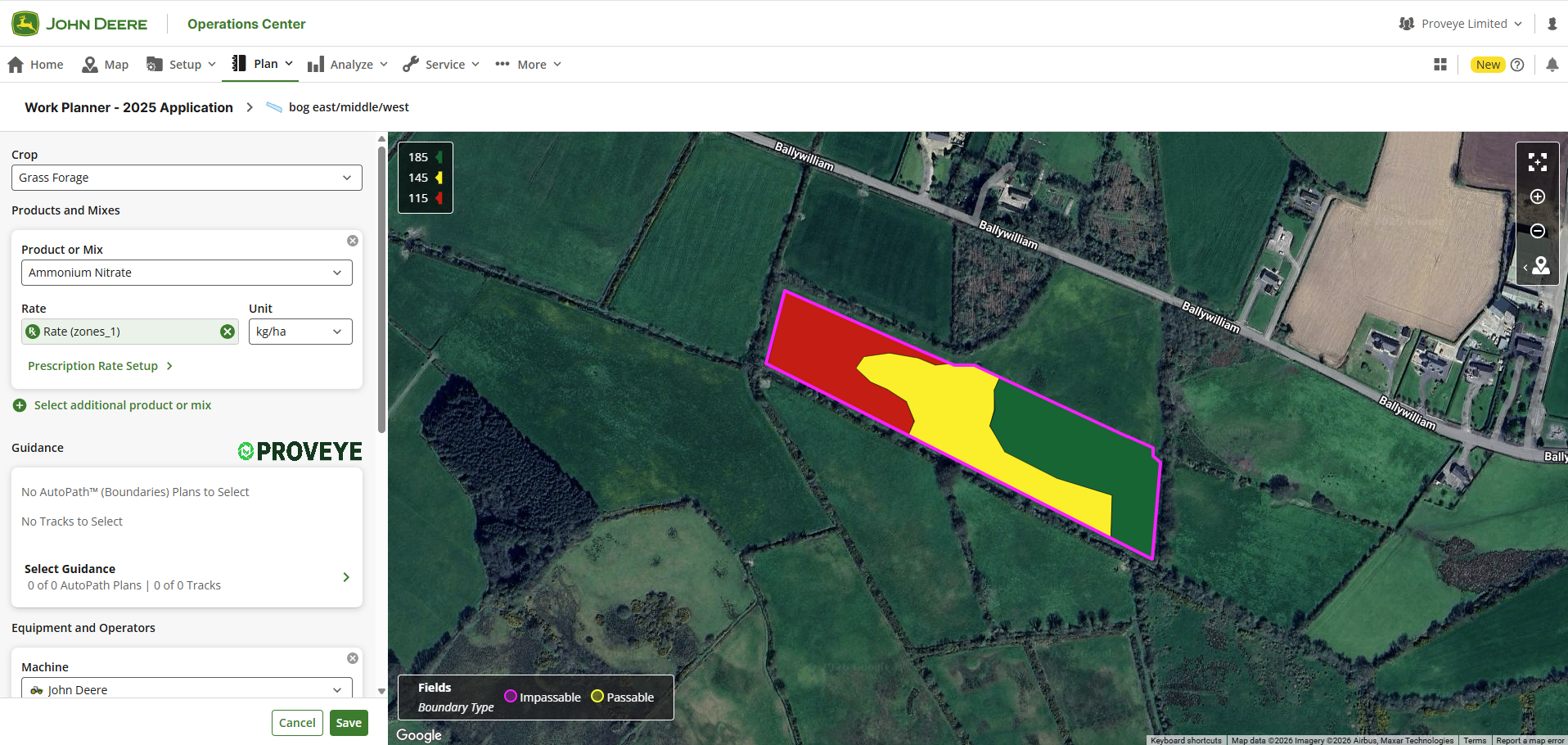Image resolution: width=1568 pixels, height=745 pixels.
Task: Expand the Plan menu
Action: click(262, 64)
